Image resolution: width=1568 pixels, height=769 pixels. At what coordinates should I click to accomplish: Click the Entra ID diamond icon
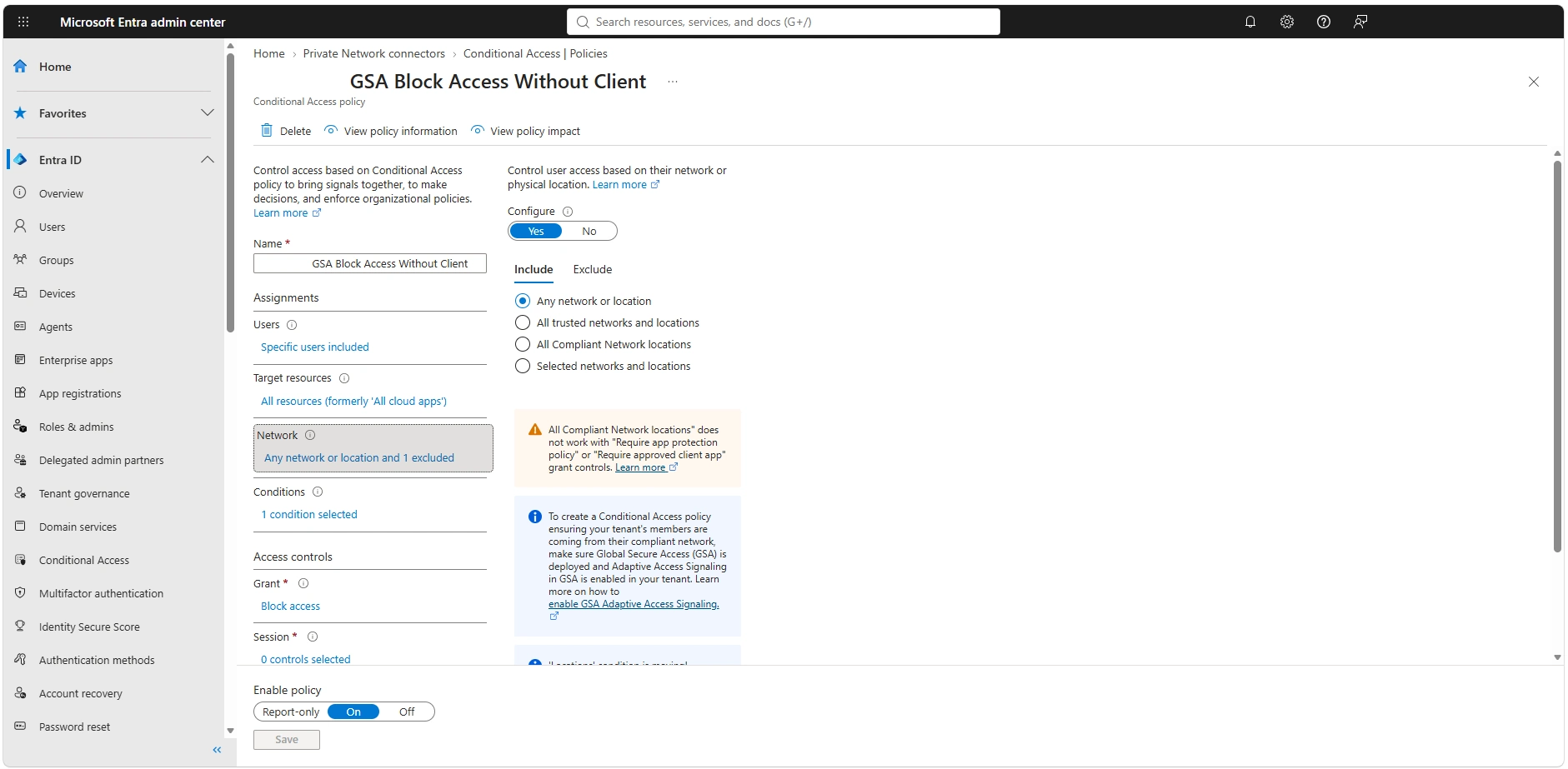pyautogui.click(x=21, y=160)
